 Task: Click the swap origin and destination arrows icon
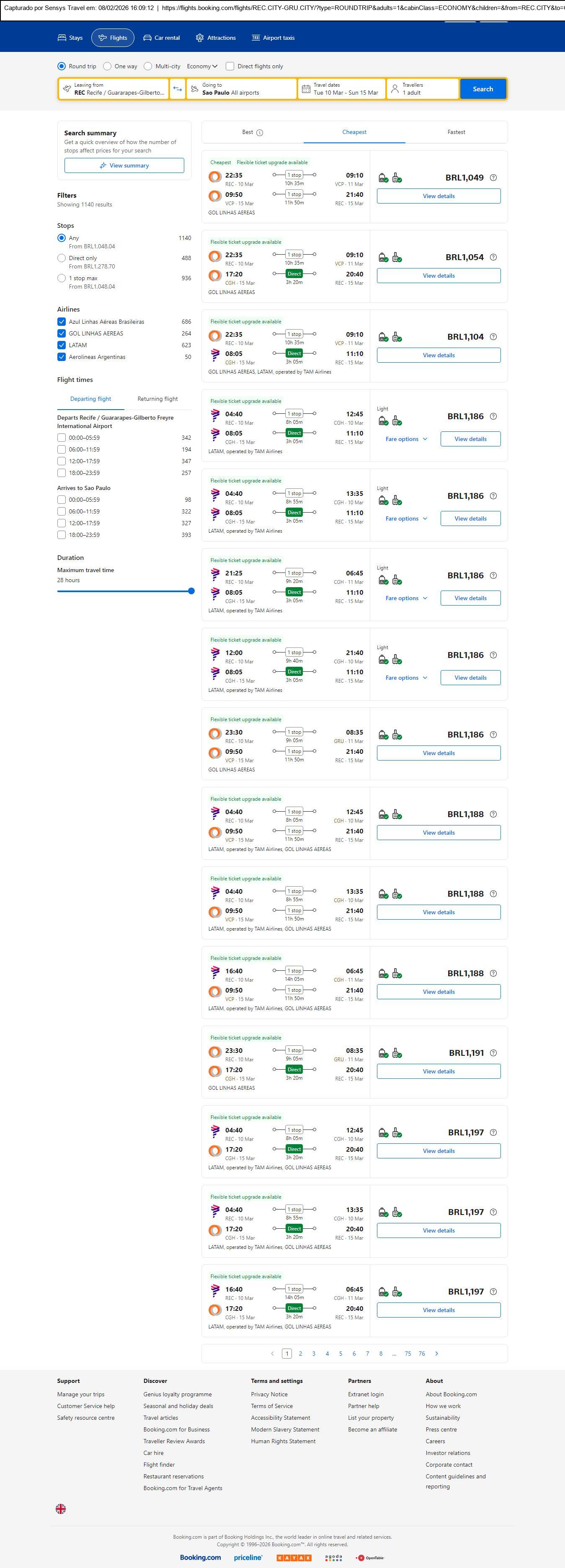coord(177,89)
